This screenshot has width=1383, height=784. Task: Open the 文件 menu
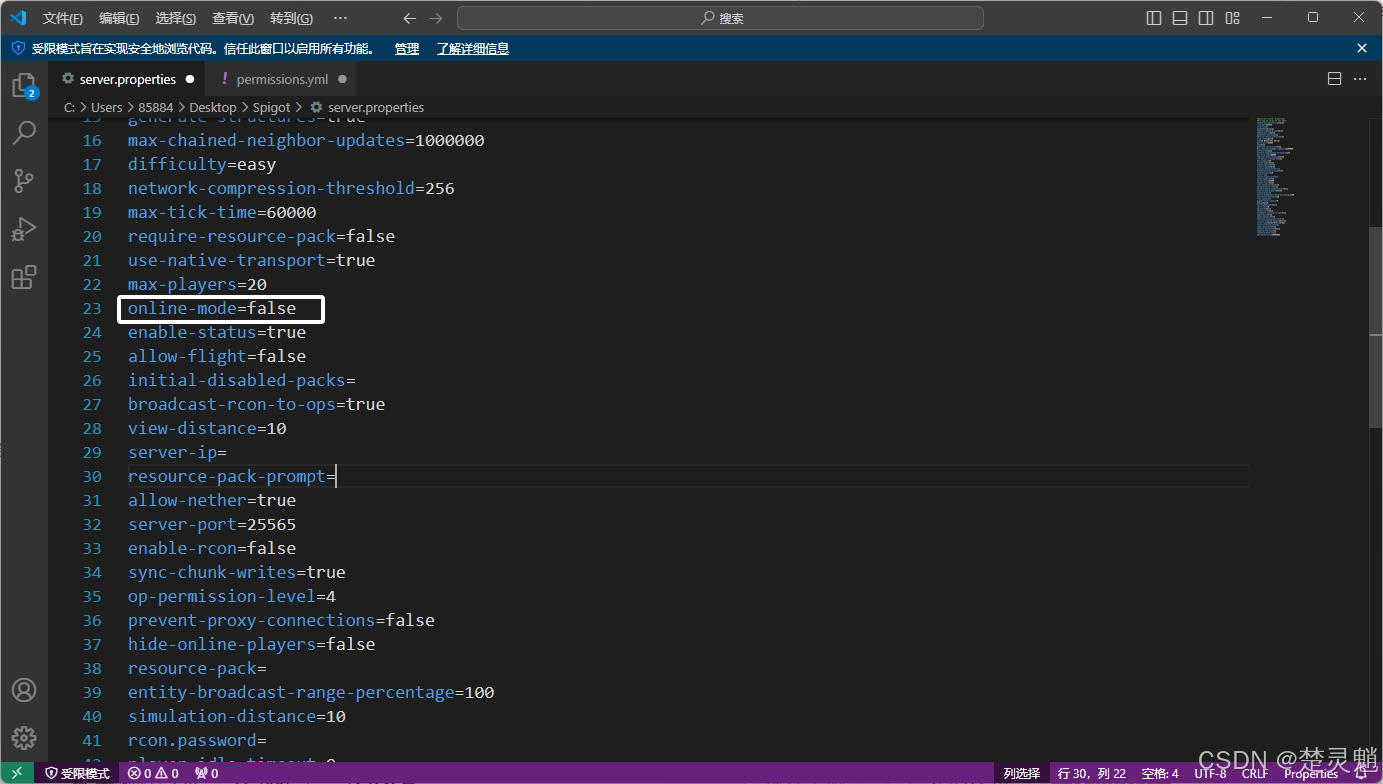pos(63,18)
